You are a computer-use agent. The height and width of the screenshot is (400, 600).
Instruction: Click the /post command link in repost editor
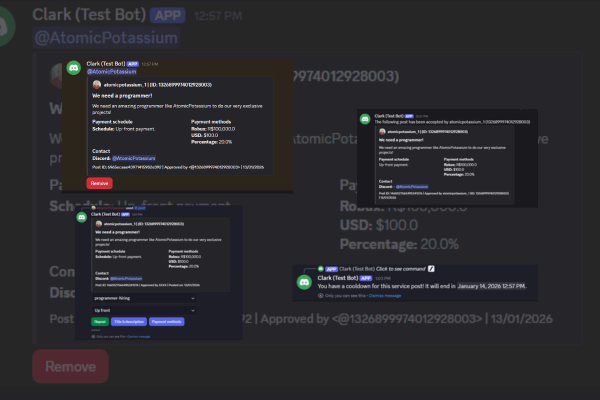(x=140, y=208)
